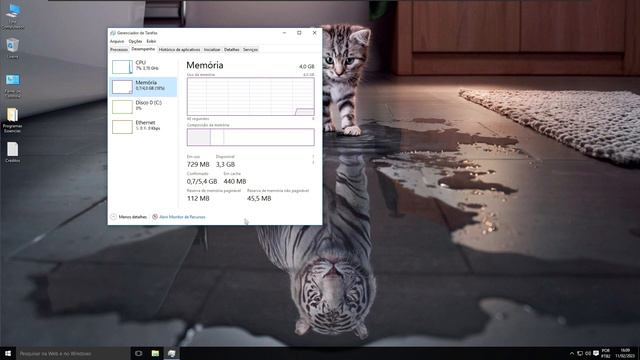Close the Task Manager window

click(x=314, y=33)
